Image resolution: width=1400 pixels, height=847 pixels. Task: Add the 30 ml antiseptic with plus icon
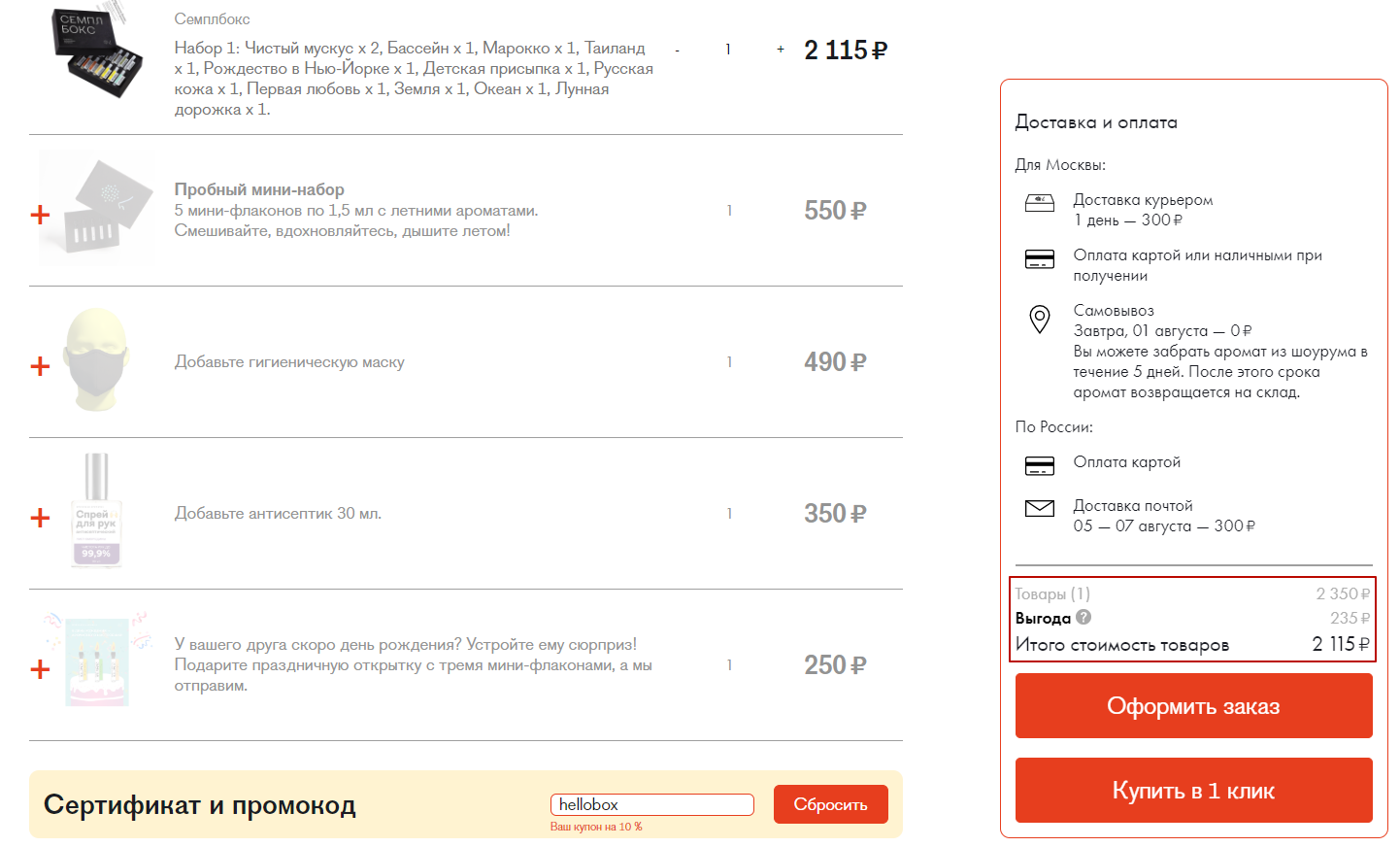[x=40, y=518]
